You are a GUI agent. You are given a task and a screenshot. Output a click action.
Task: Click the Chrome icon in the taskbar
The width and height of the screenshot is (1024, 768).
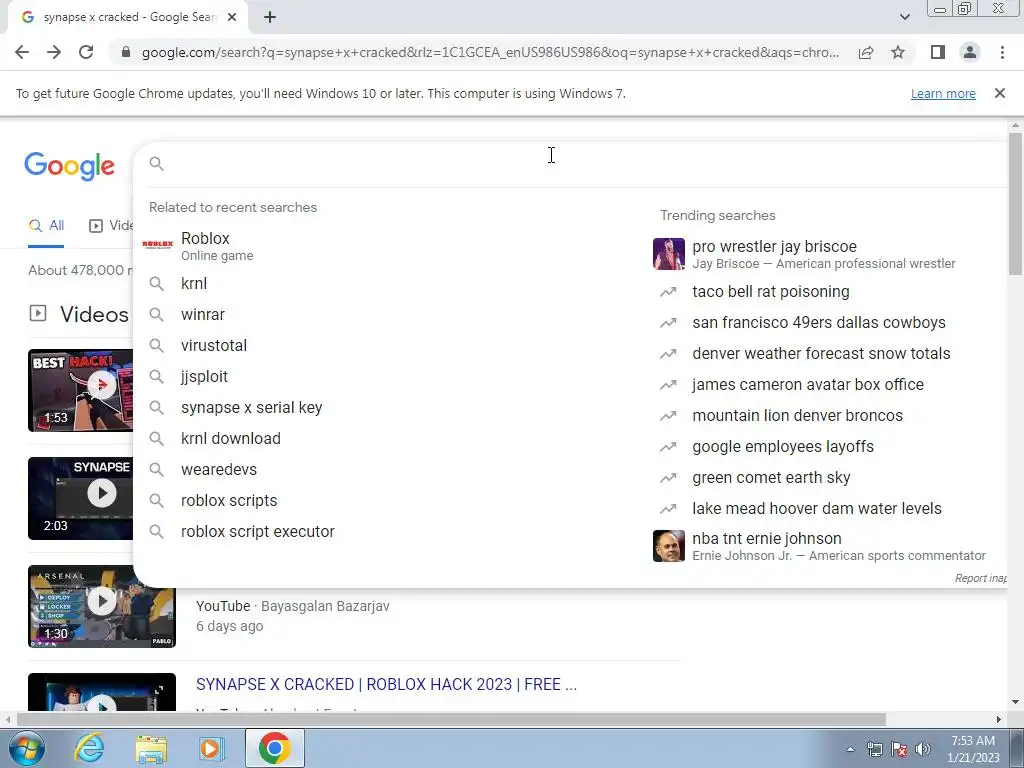pyautogui.click(x=274, y=748)
